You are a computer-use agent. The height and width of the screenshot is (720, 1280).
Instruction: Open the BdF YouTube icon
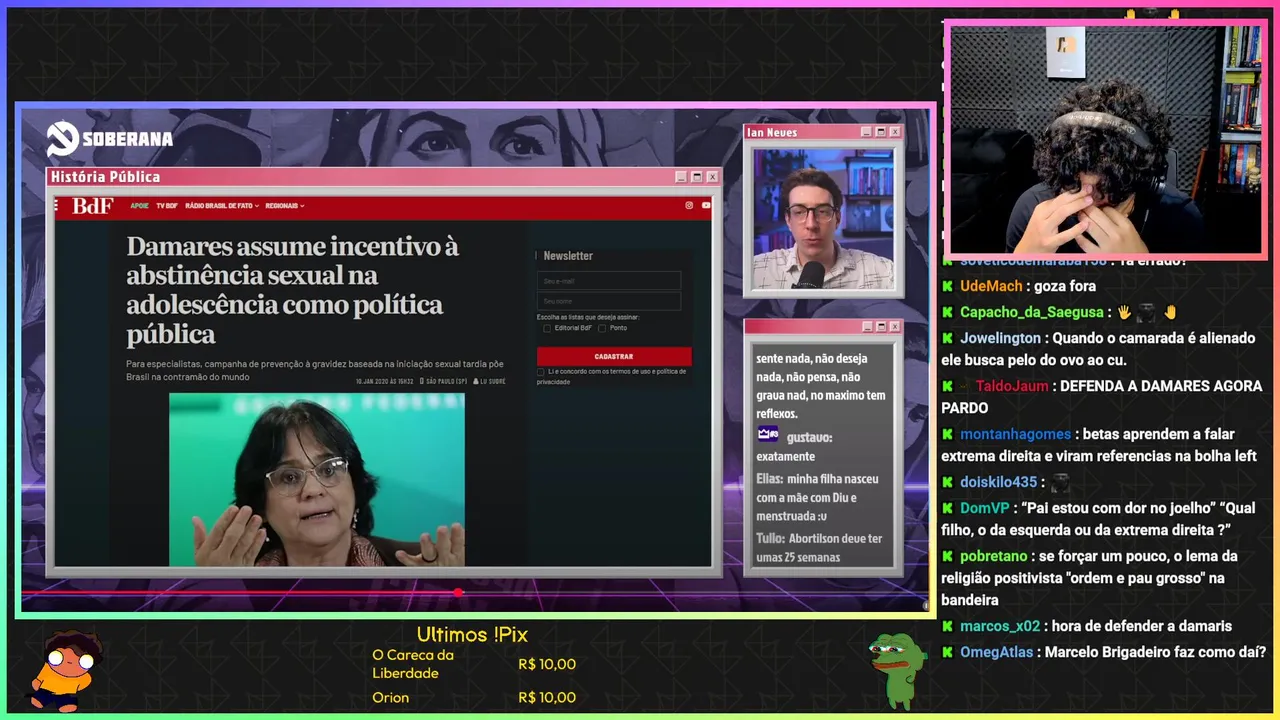tap(706, 206)
